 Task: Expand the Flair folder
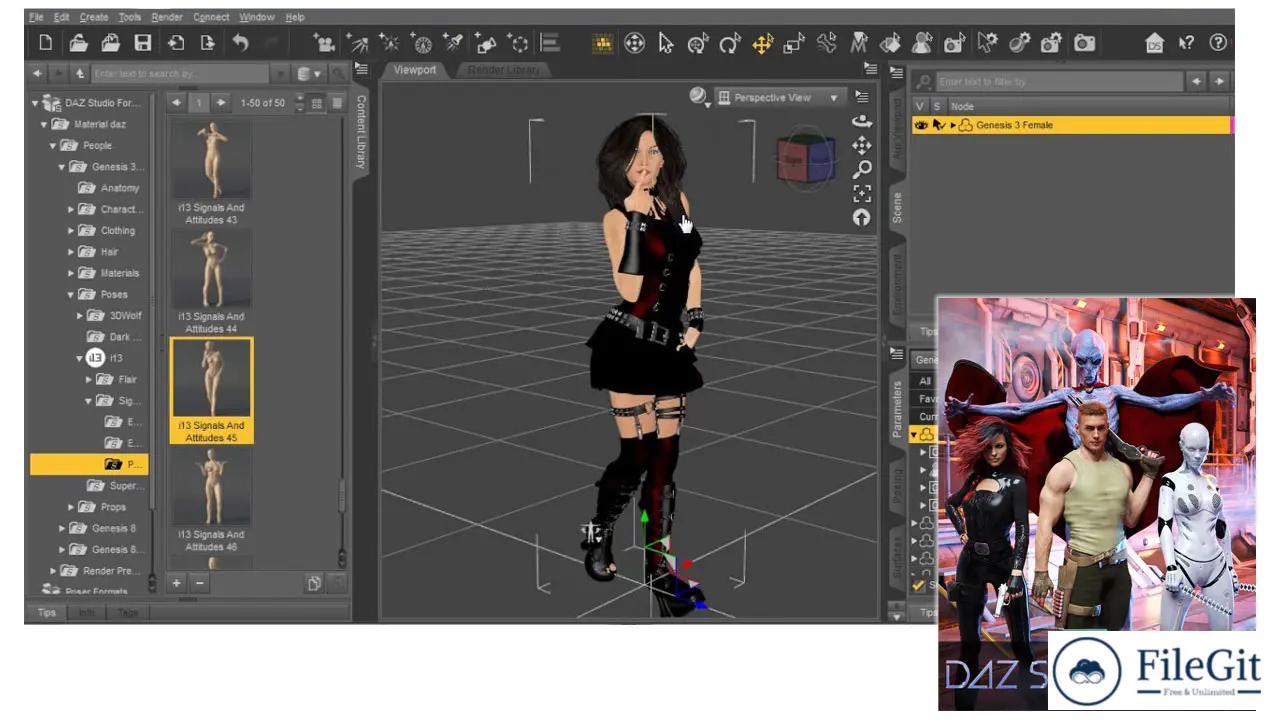pos(89,380)
